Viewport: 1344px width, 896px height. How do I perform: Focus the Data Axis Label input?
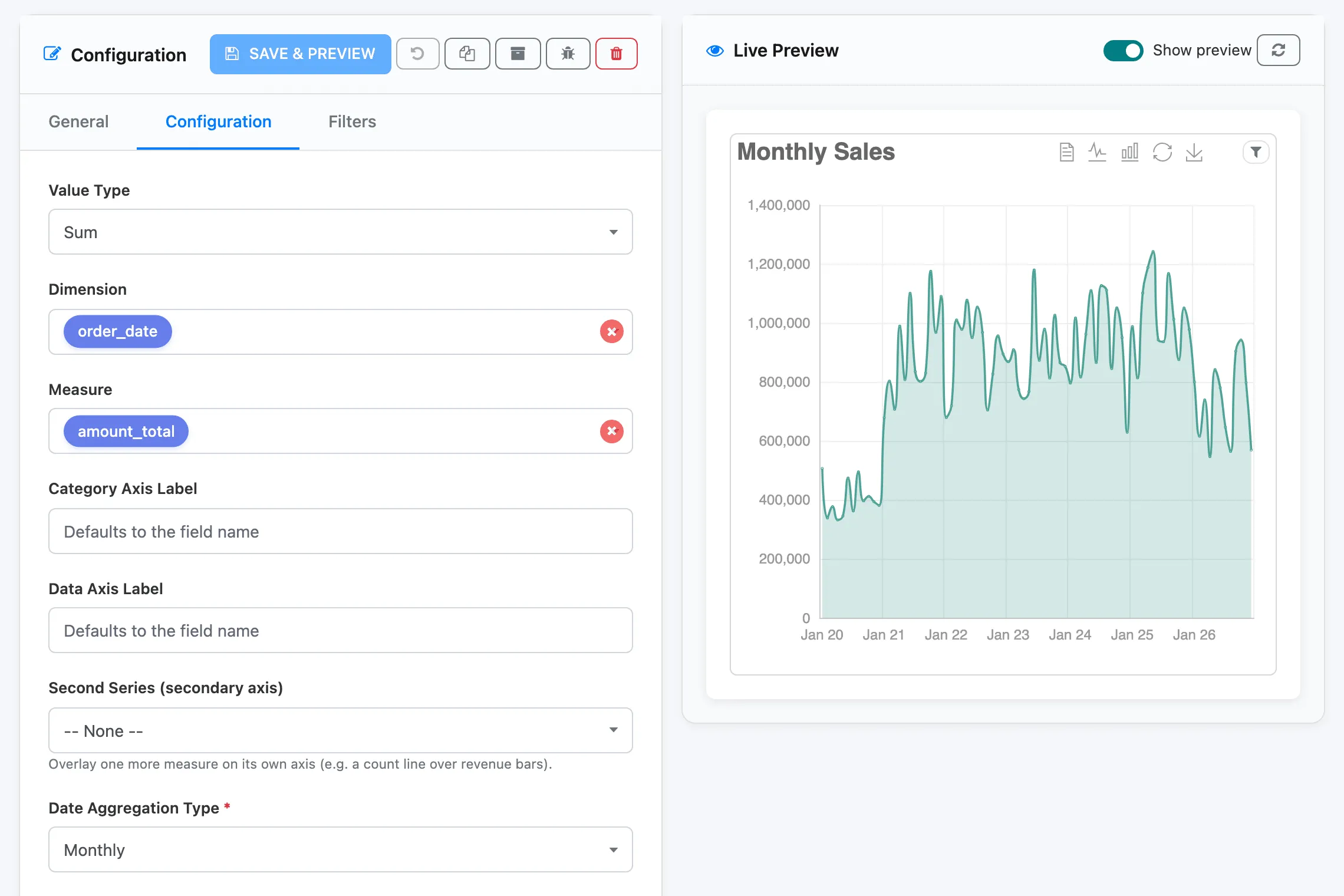click(341, 630)
